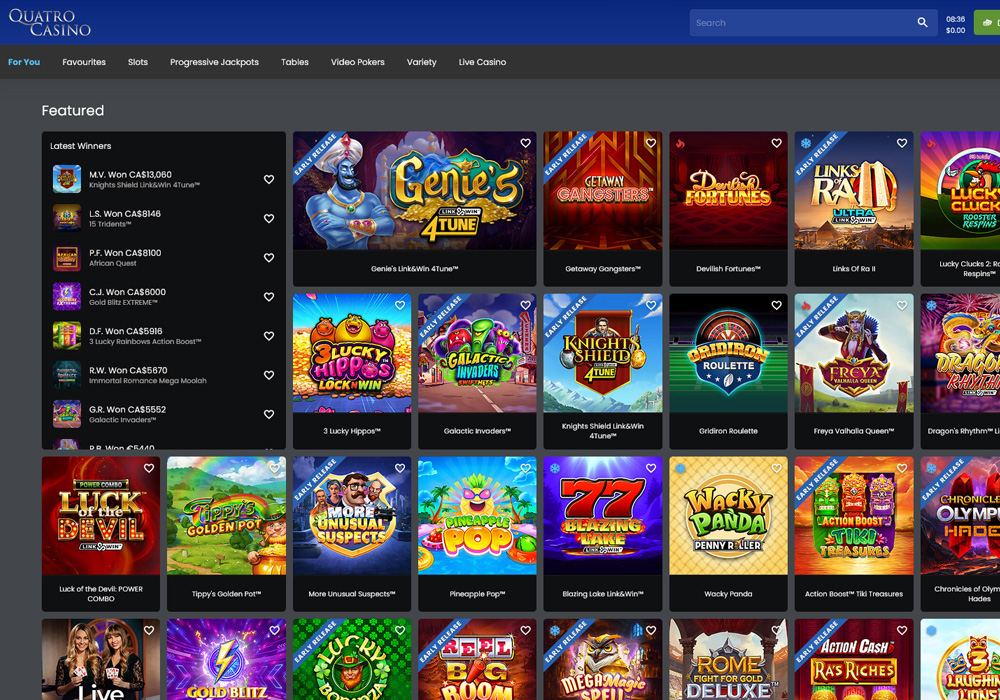Viewport: 1000px width, 700px height.
Task: Click the search input field
Action: (813, 22)
